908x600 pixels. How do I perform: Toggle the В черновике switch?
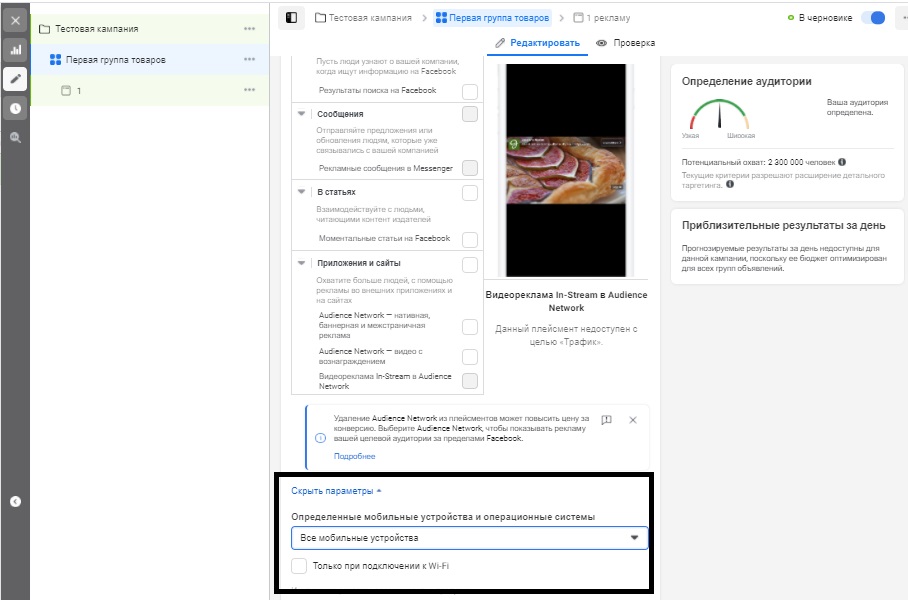tap(873, 18)
